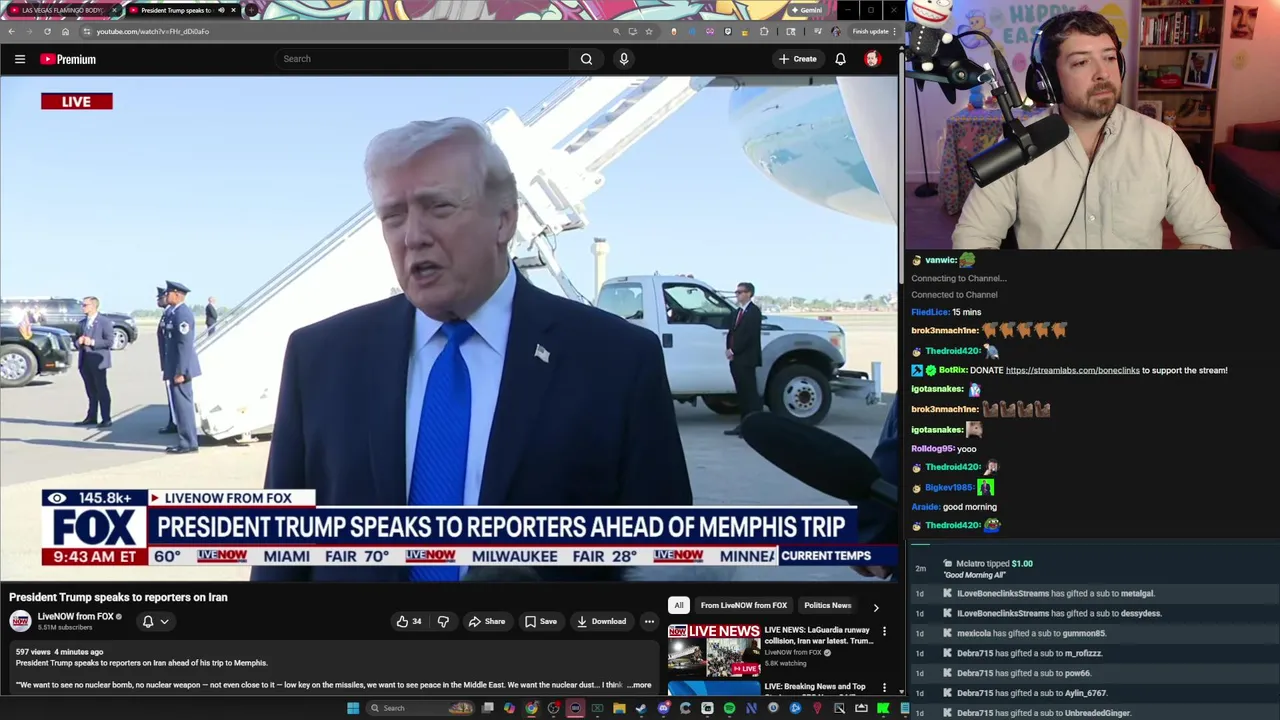Image resolution: width=1280 pixels, height=720 pixels.
Task: Open Task View on taskbar
Action: [487, 709]
